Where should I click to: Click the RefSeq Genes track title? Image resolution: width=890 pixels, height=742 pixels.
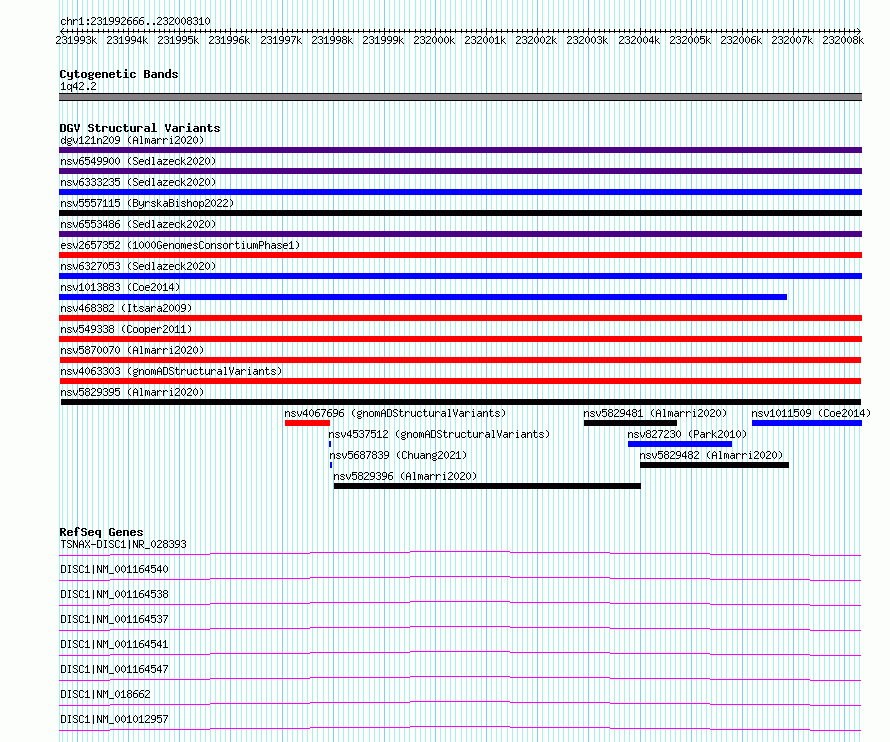(x=101, y=532)
